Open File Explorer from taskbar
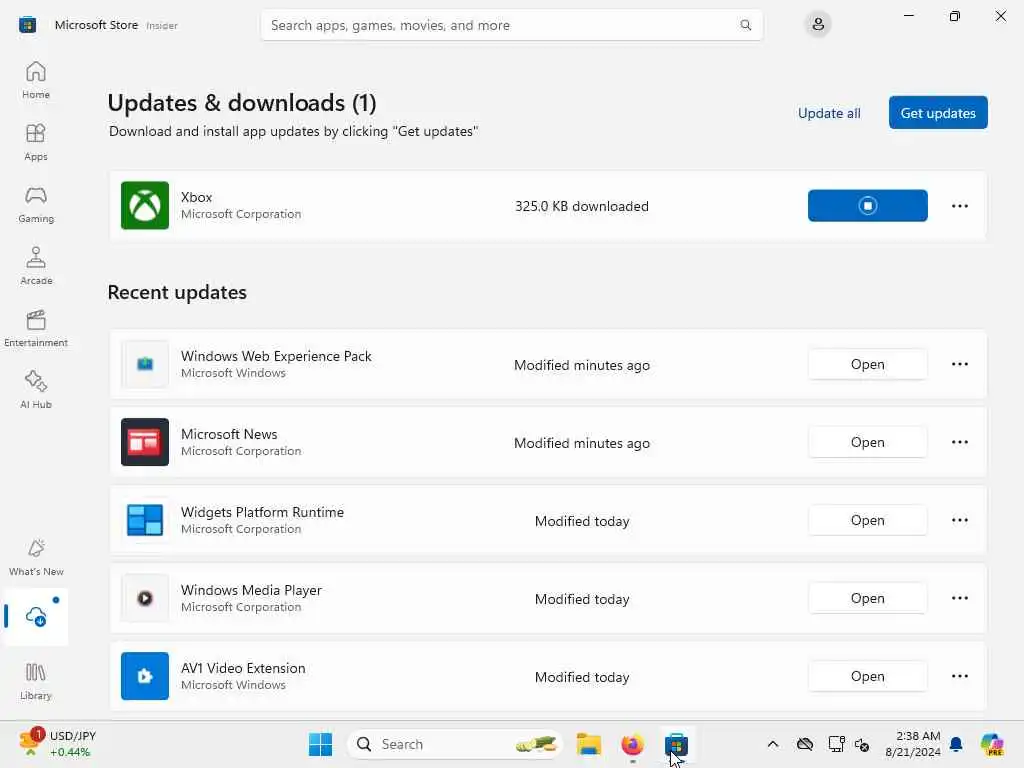Screen dimensions: 1024x768 pyautogui.click(x=588, y=744)
